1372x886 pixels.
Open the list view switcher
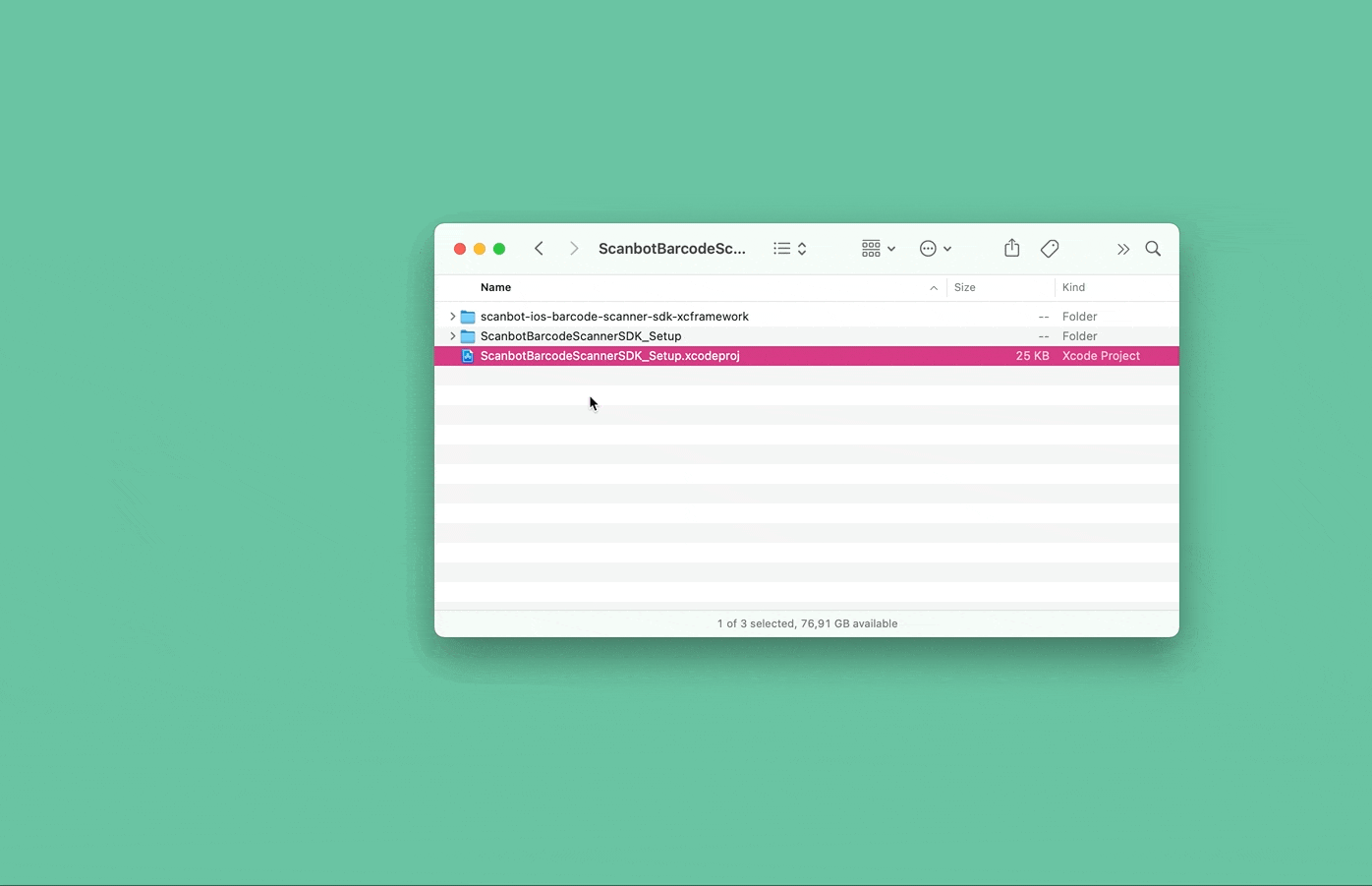tap(789, 249)
